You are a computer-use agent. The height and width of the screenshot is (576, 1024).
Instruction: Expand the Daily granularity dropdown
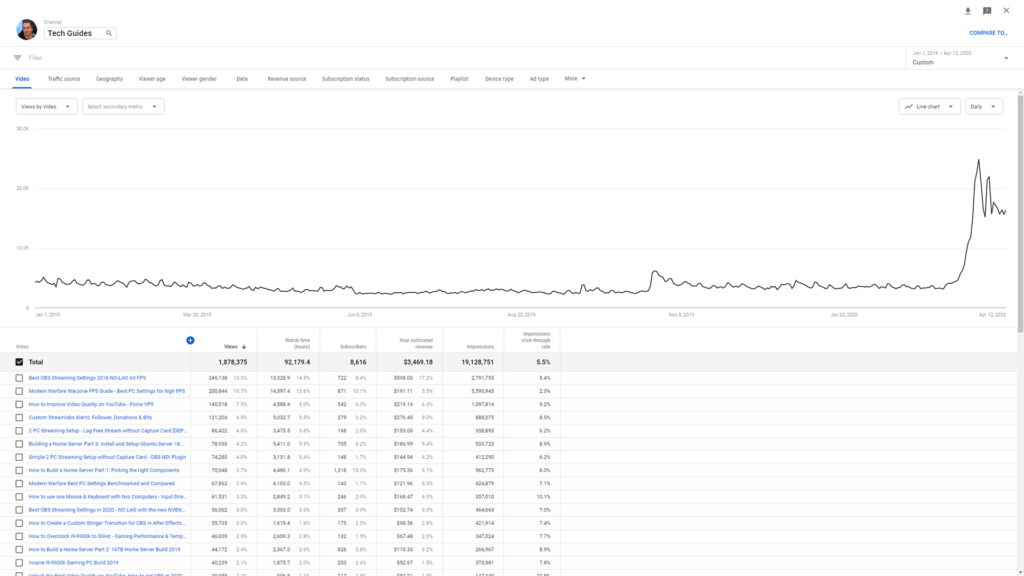(984, 106)
